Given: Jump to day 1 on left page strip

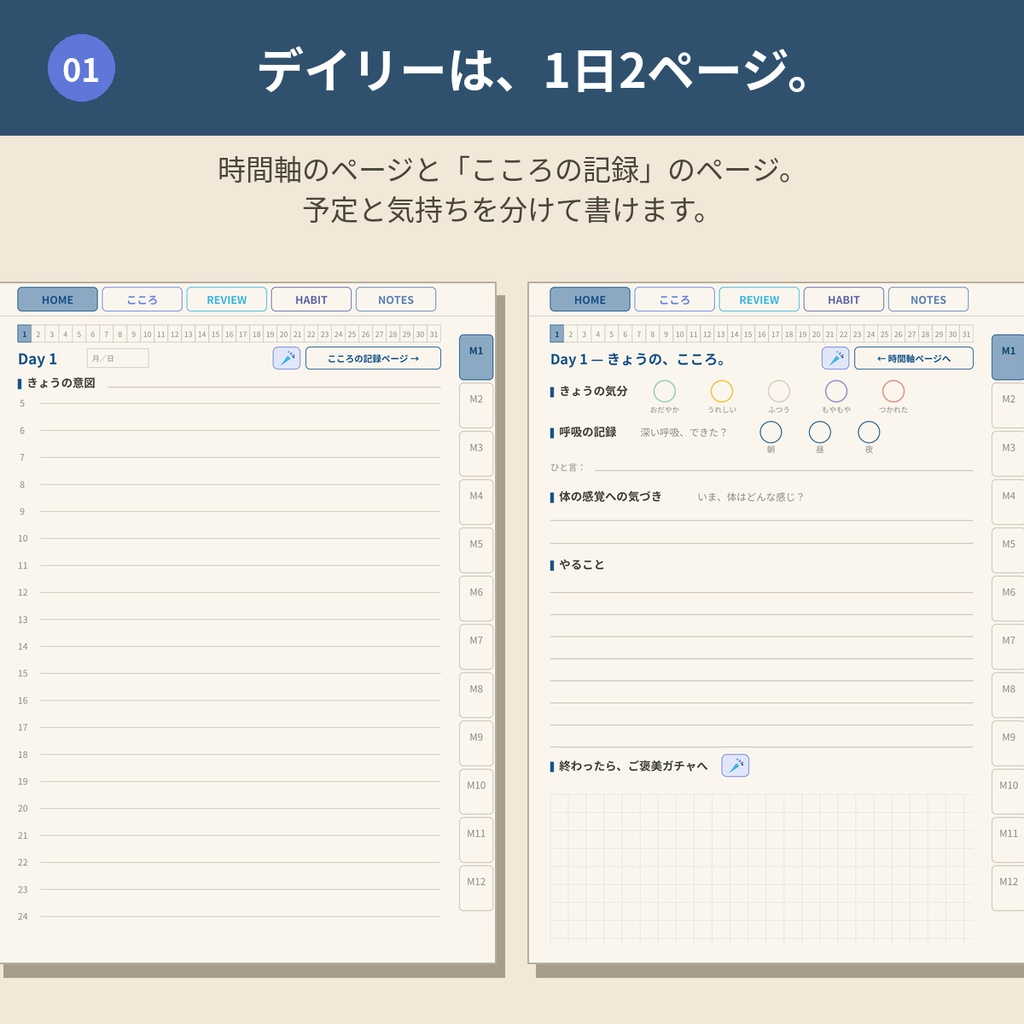Looking at the screenshot, I should (x=24, y=334).
